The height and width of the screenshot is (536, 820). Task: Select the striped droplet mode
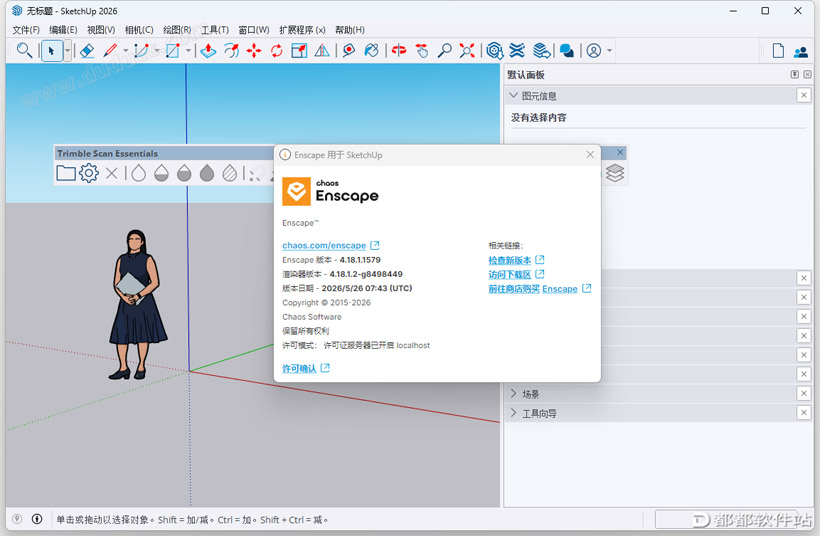230,173
